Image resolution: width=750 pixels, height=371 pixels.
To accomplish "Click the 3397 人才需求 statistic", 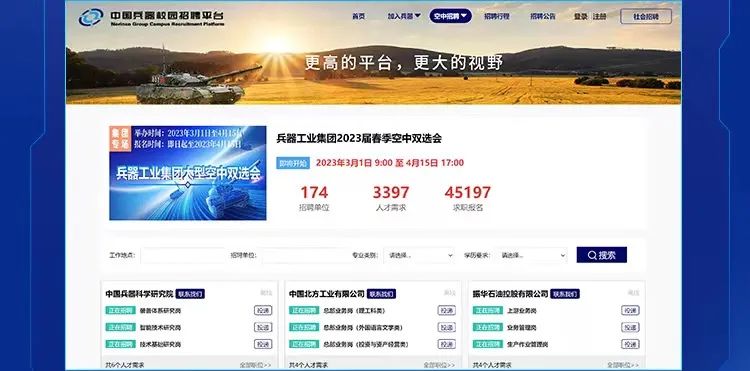I will [x=391, y=198].
